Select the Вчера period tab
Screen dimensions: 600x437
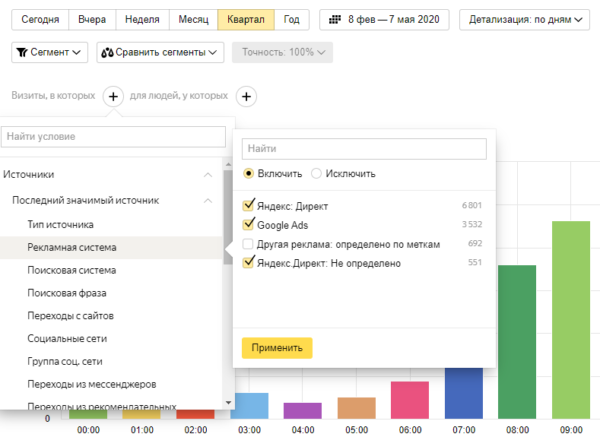pyautogui.click(x=92, y=20)
